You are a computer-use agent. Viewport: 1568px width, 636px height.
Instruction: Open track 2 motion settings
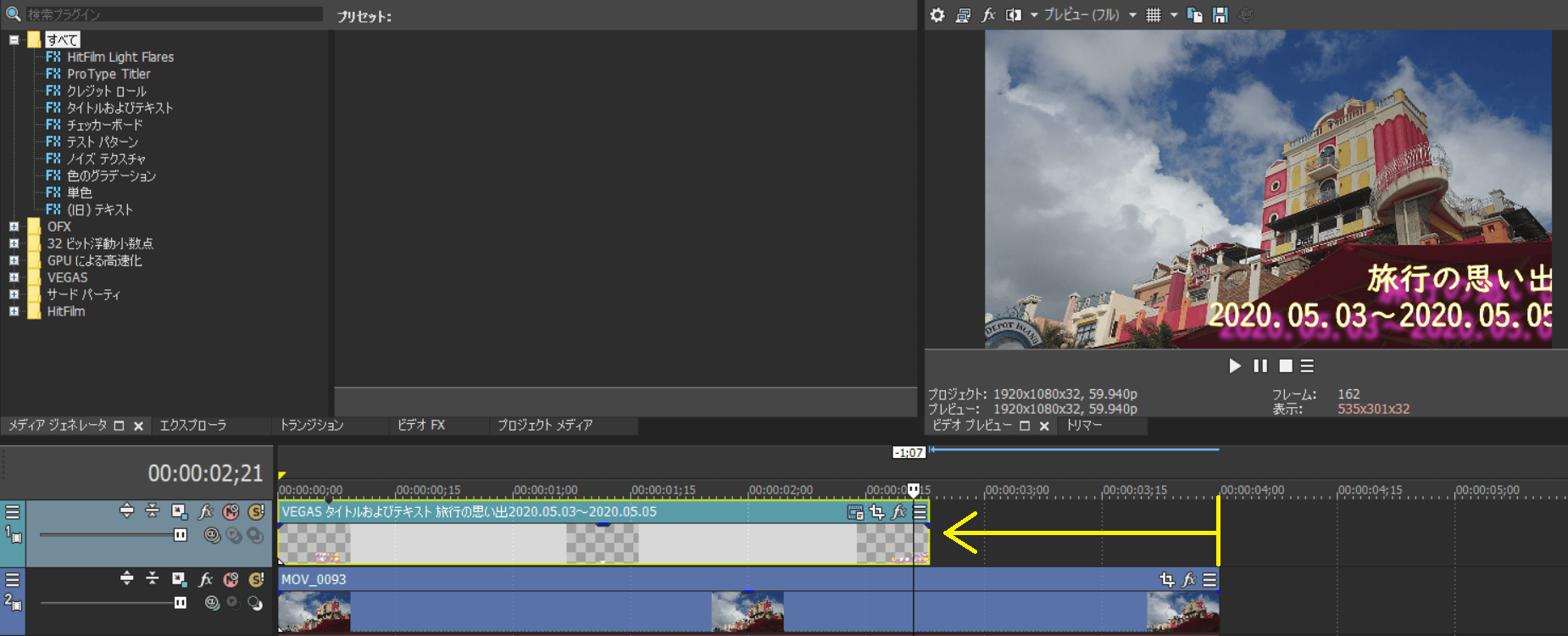(x=179, y=579)
